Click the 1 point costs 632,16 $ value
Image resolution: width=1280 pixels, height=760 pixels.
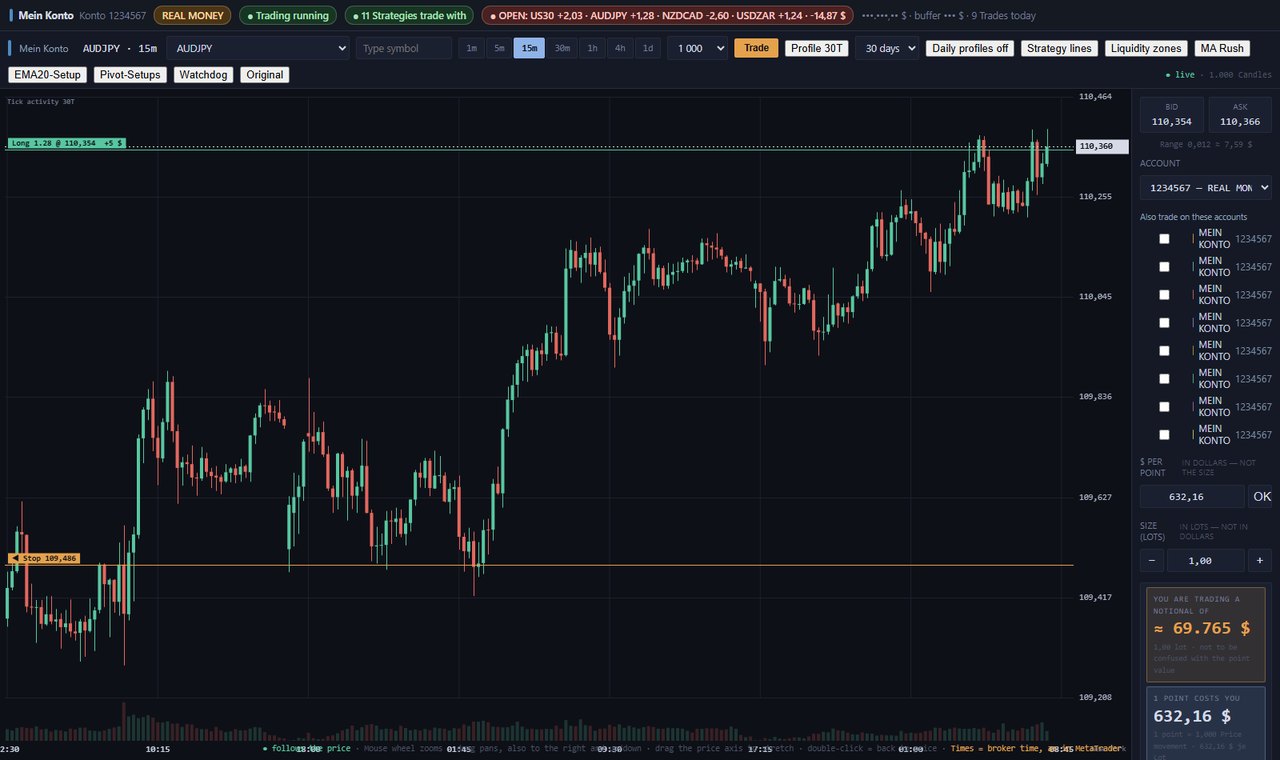(x=1192, y=717)
